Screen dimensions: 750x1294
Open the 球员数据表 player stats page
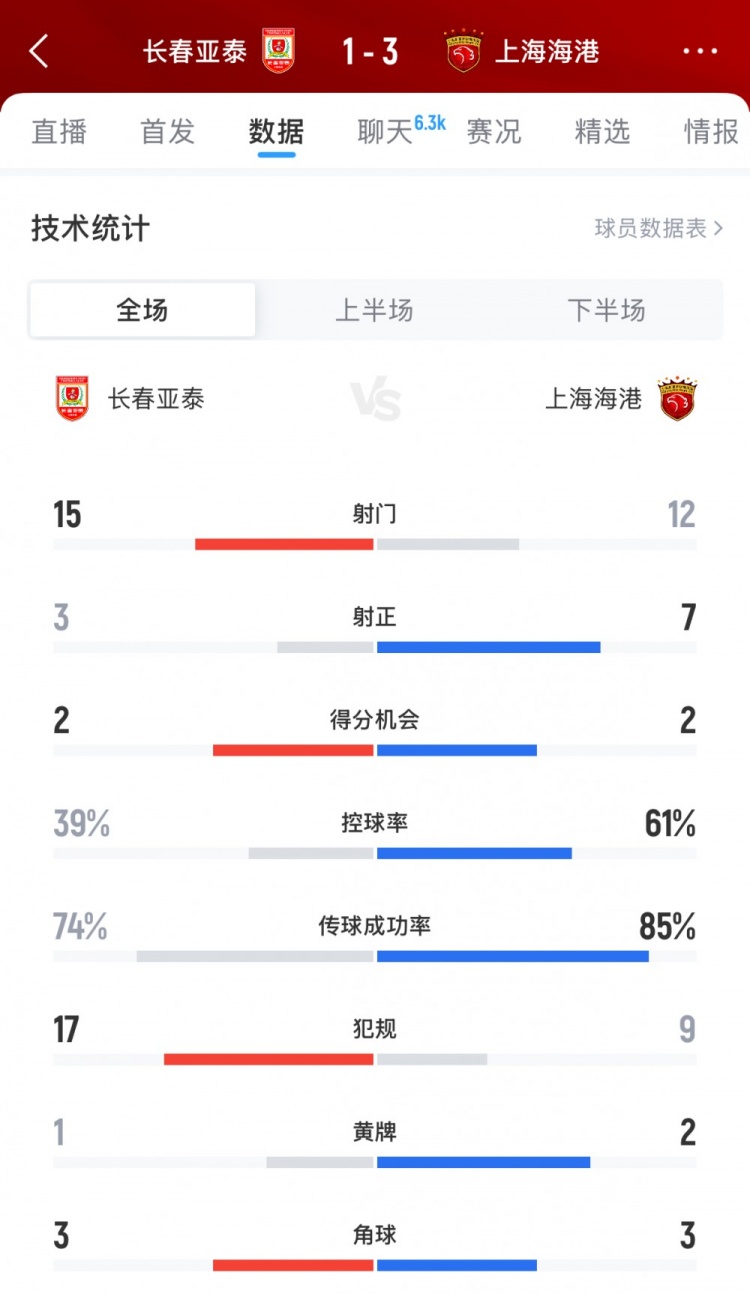click(x=648, y=228)
